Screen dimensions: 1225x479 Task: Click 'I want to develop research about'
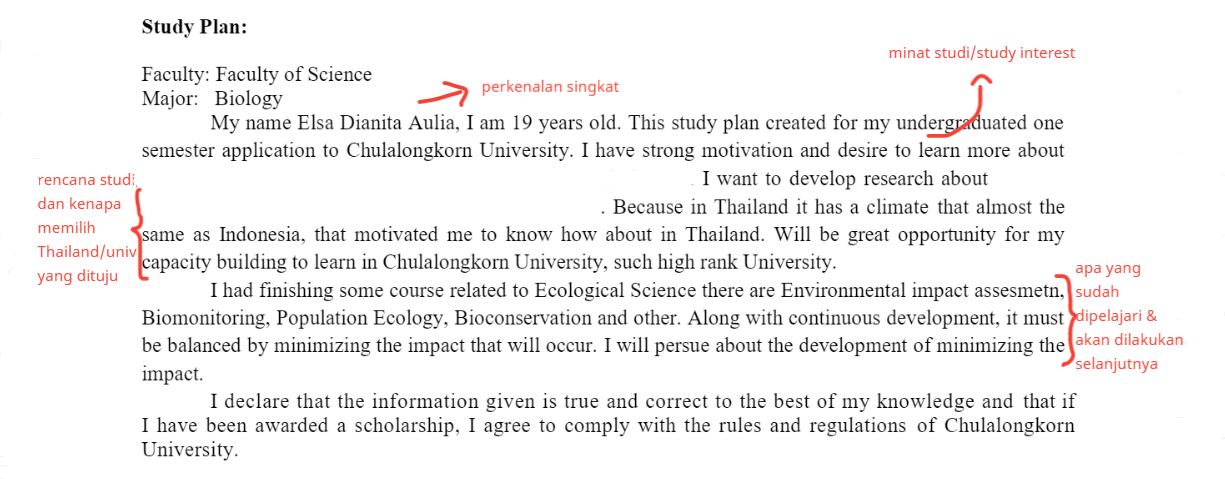pos(845,180)
